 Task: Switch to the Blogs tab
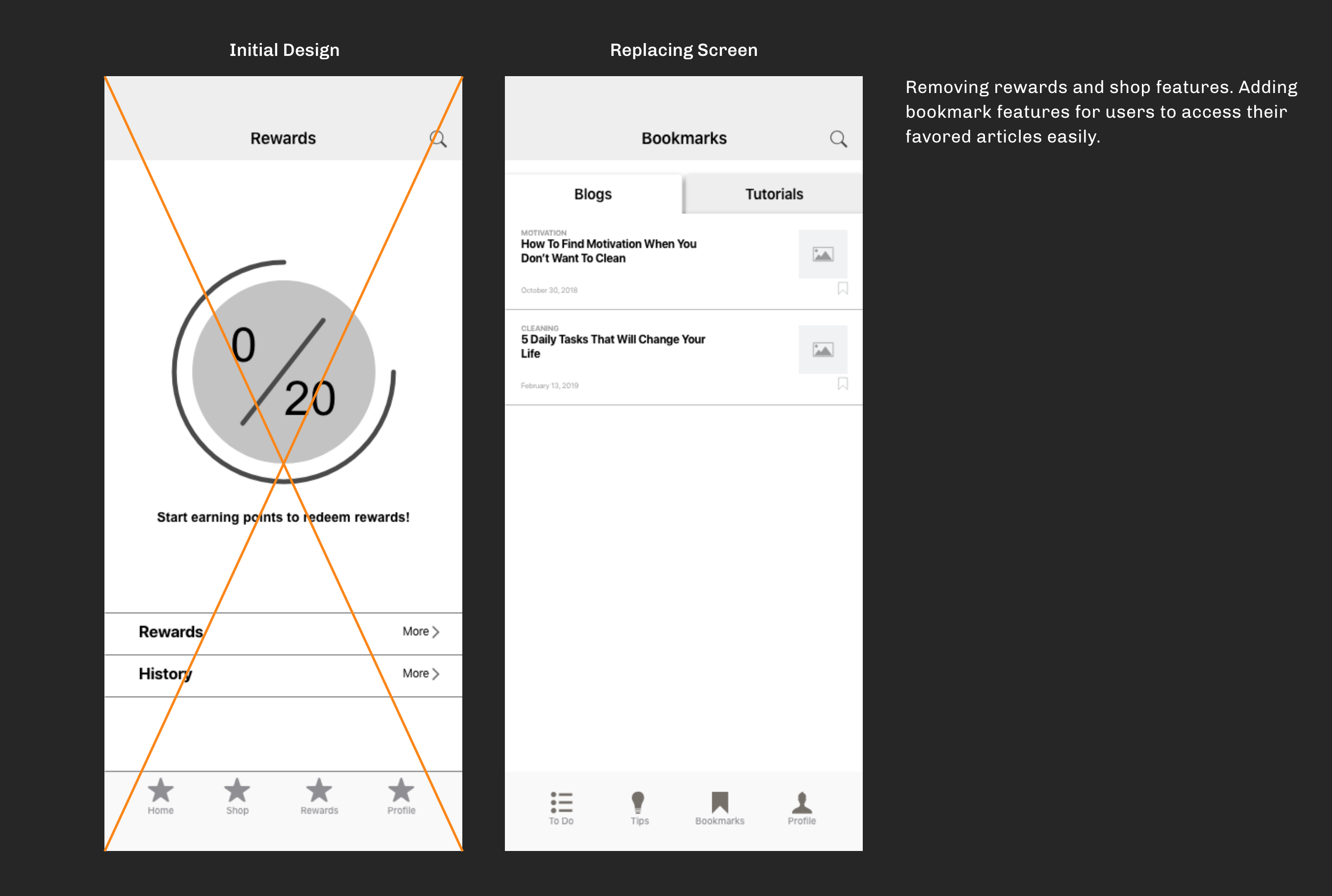pyautogui.click(x=593, y=194)
